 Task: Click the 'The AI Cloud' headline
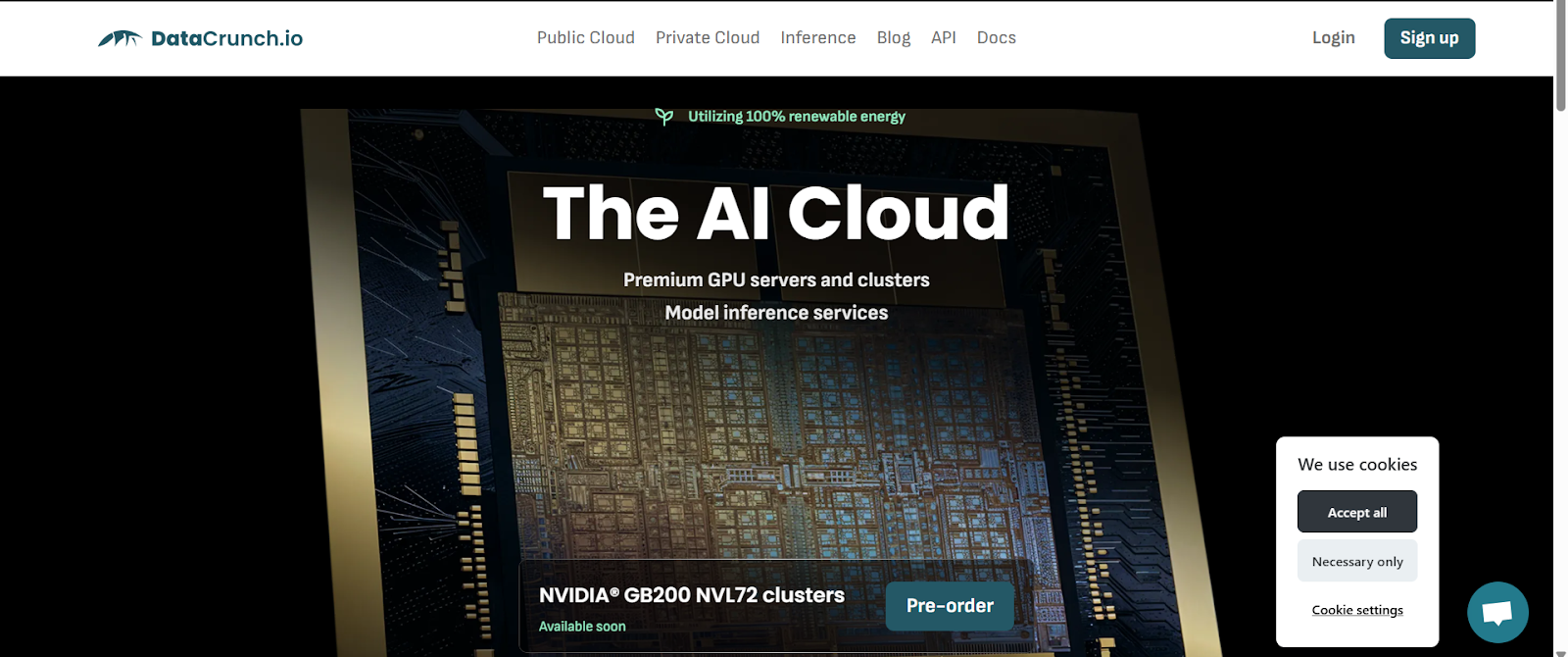[x=776, y=213]
